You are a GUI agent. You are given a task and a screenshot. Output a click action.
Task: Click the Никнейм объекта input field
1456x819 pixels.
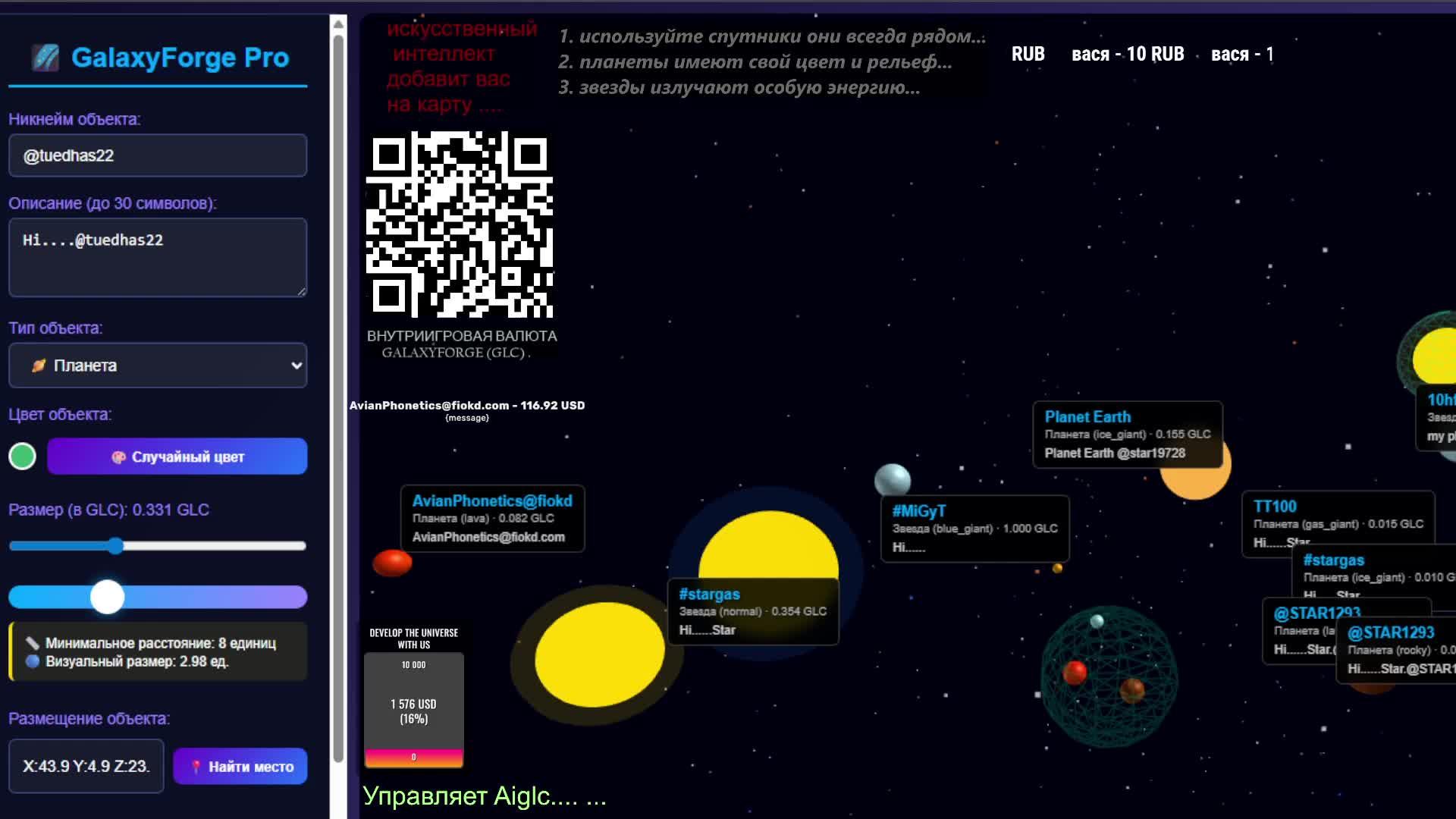158,155
